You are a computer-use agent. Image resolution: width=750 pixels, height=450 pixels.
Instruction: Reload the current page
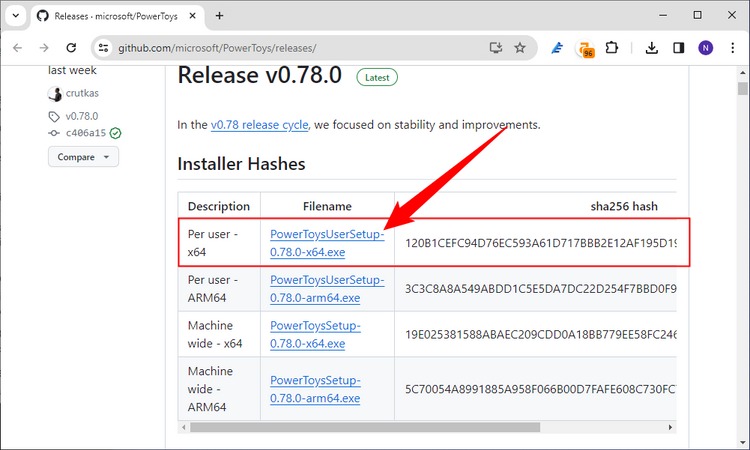(x=71, y=48)
